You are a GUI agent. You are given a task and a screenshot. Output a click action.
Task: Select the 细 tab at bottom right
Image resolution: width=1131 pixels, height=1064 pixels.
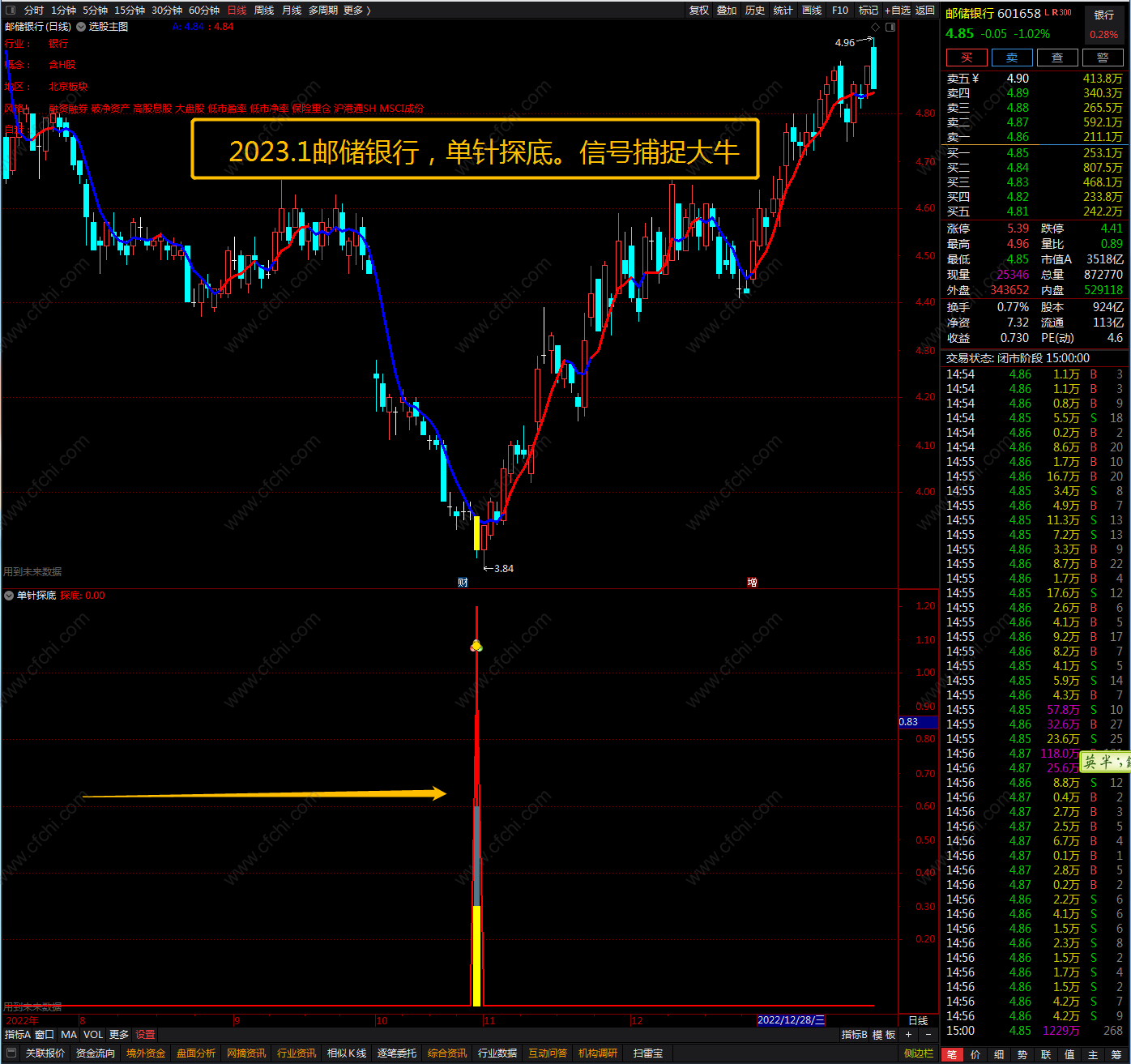tap(999, 1054)
